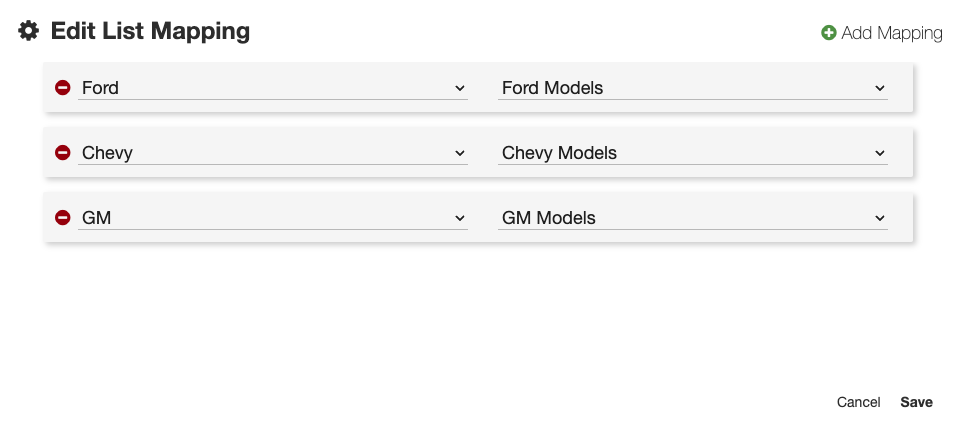Viewport: 956px width, 430px height.
Task: Click the gear icon beside Edit List Mapping
Action: click(x=29, y=32)
